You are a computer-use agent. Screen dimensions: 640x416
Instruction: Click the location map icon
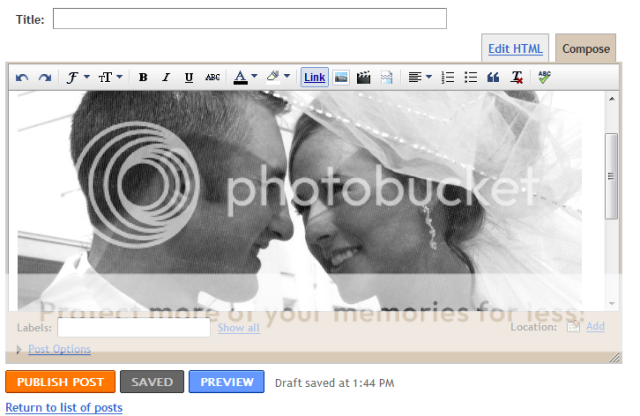tap(573, 327)
